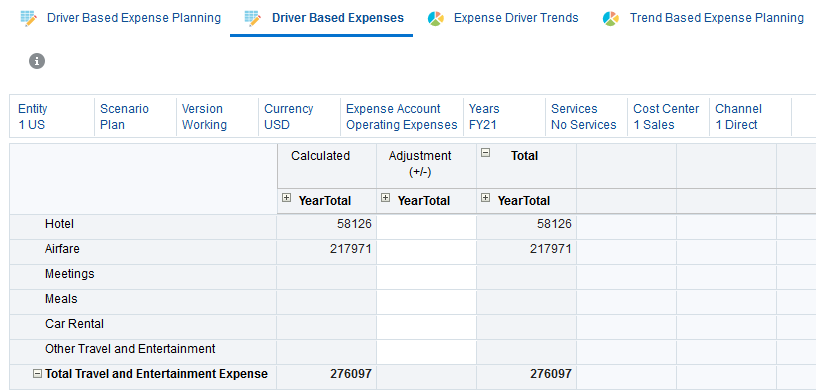Select the Car Rental row header

143,326
